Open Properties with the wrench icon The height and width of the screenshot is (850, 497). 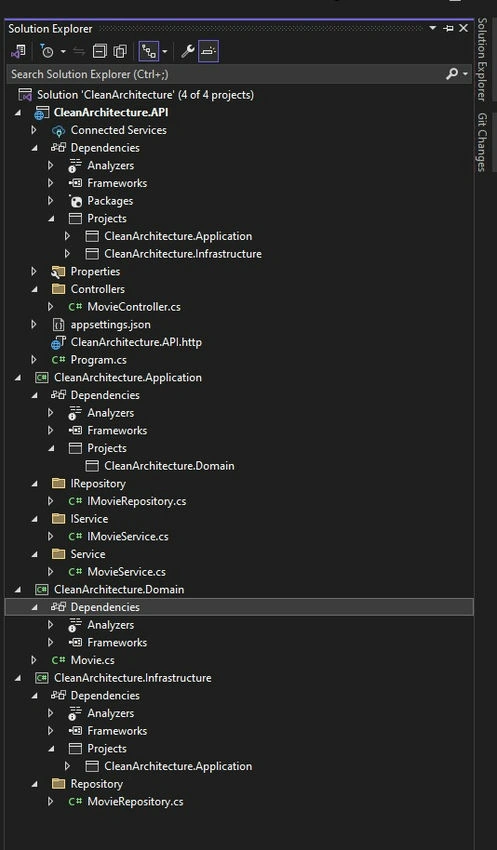pyautogui.click(x=188, y=51)
